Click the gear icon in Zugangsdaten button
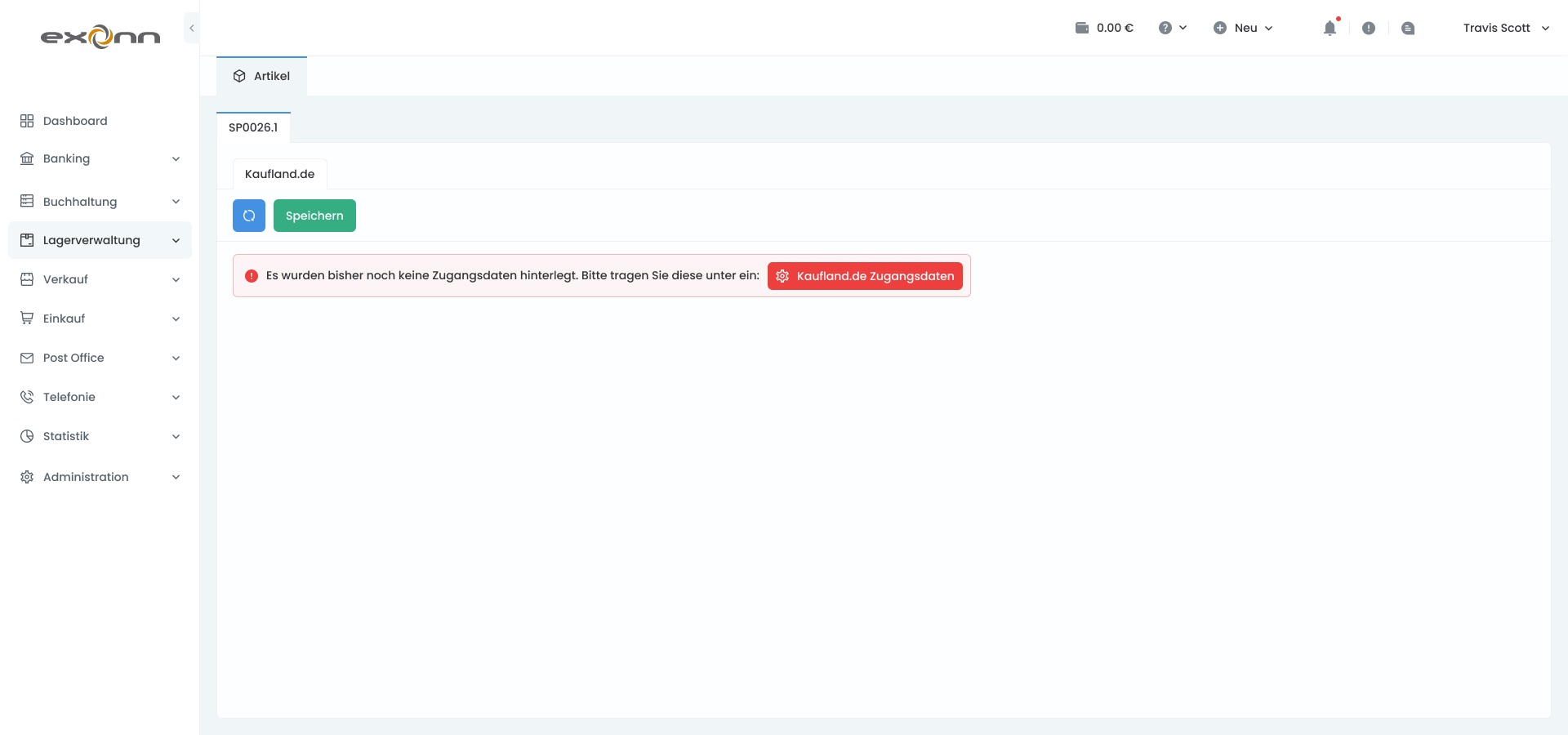Viewport: 1568px width, 735px height. pyautogui.click(x=782, y=276)
